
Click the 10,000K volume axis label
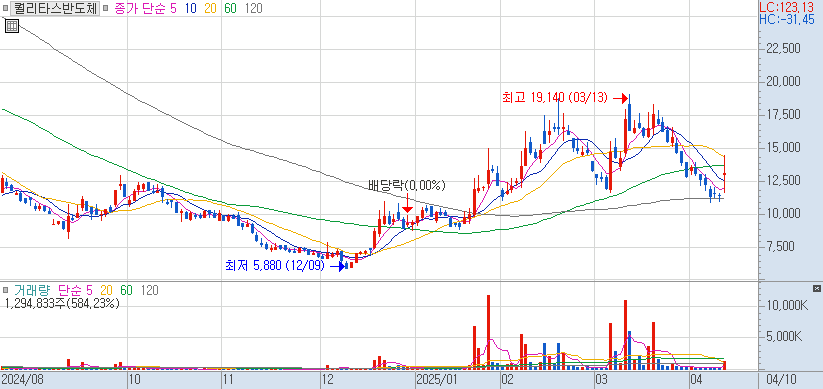click(x=787, y=305)
